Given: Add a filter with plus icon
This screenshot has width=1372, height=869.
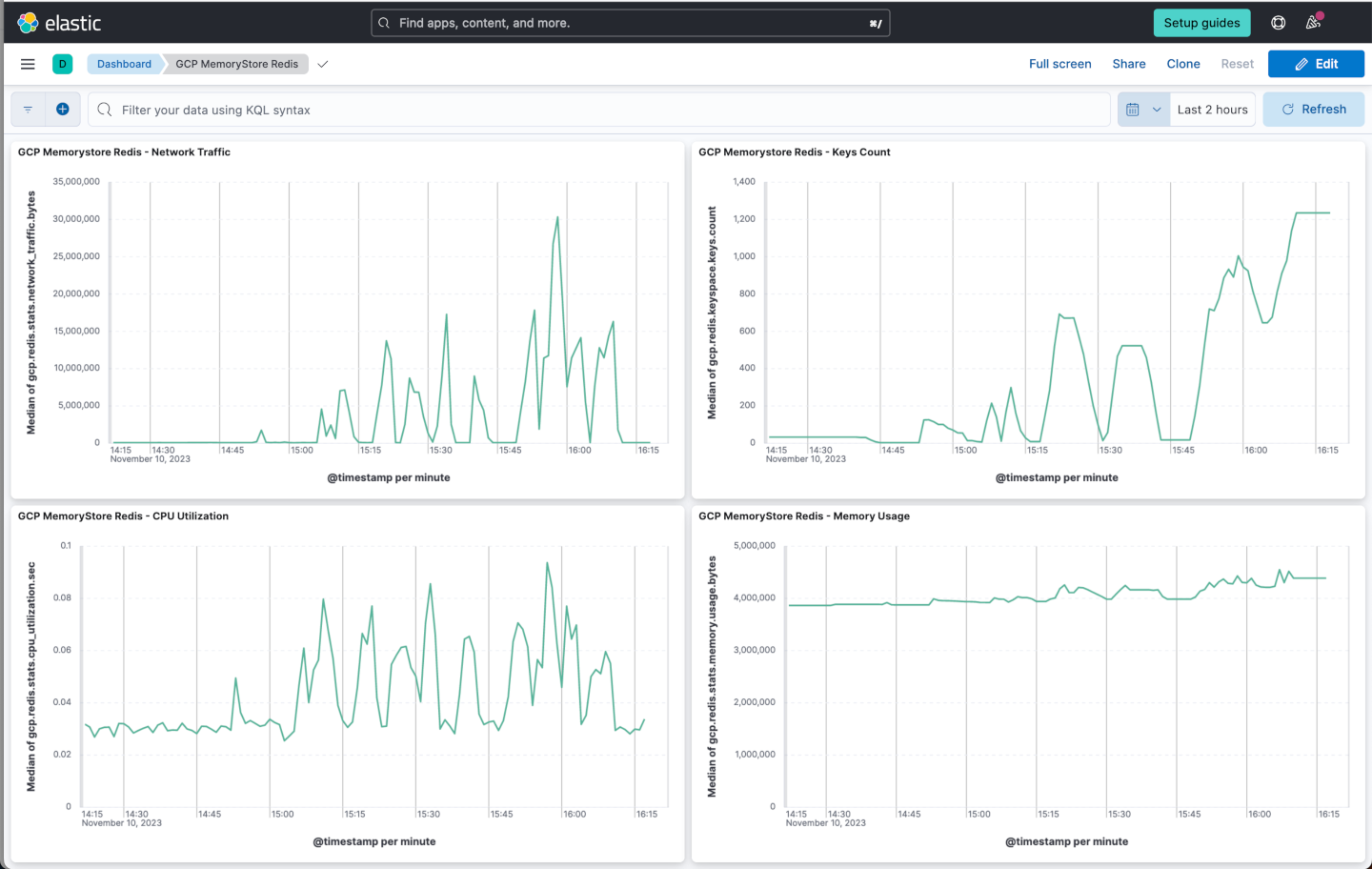Looking at the screenshot, I should point(63,110).
